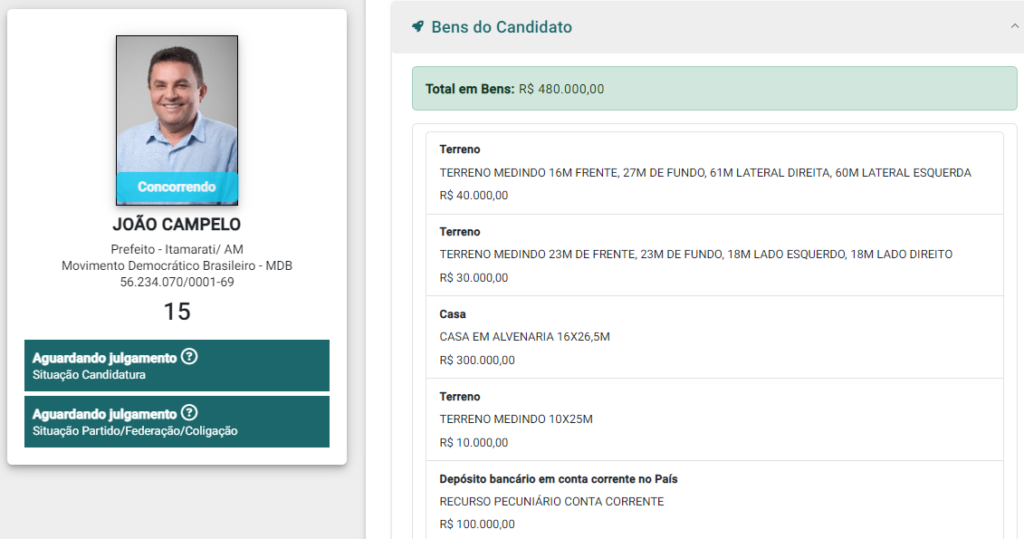Click the Concorrendo badge on the photo
The width and height of the screenshot is (1024, 539).
pyautogui.click(x=177, y=188)
